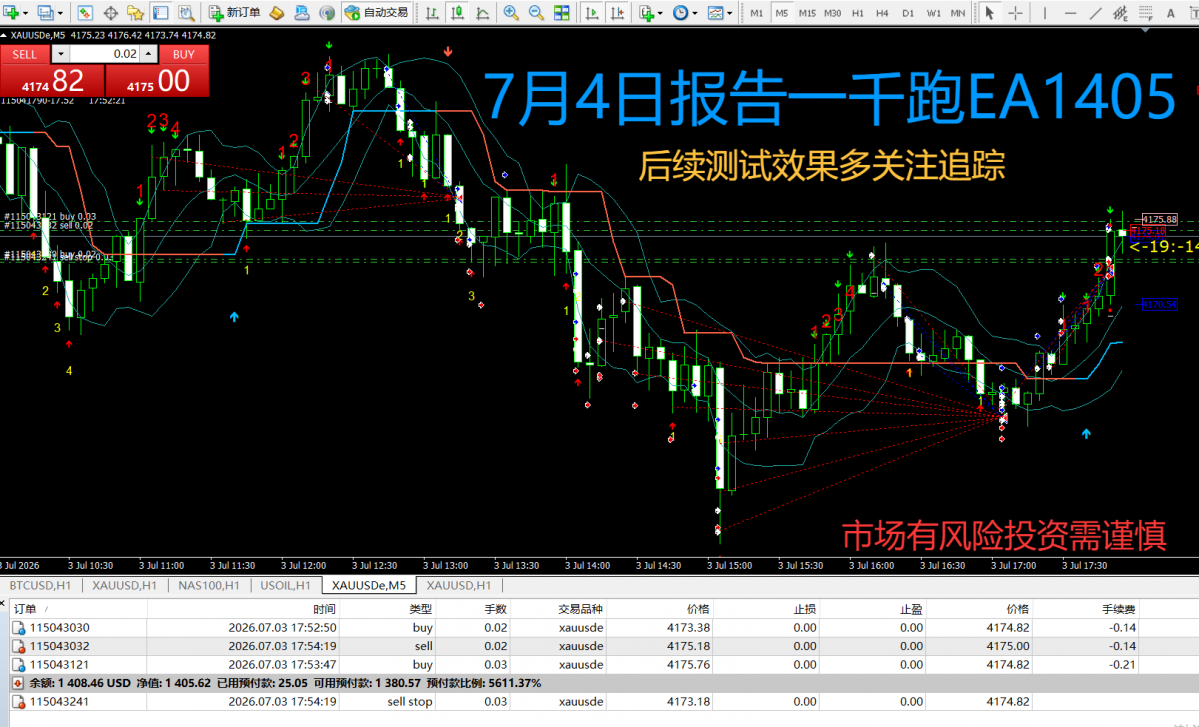Sort orders by 类型 column header
1199x727 pixels.
386,609
